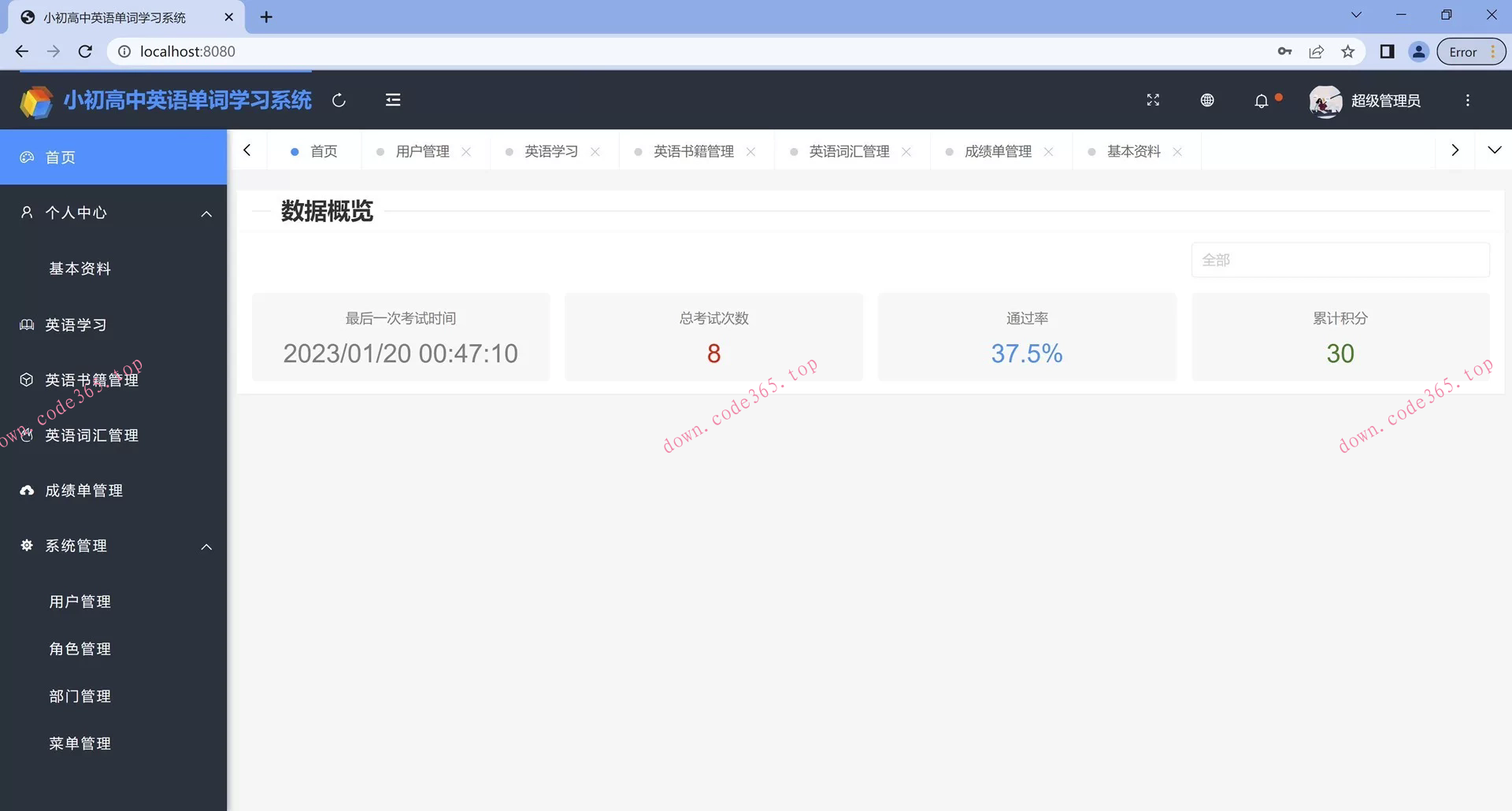Open notifications via the bell icon
The image size is (1512, 811).
click(x=1261, y=101)
